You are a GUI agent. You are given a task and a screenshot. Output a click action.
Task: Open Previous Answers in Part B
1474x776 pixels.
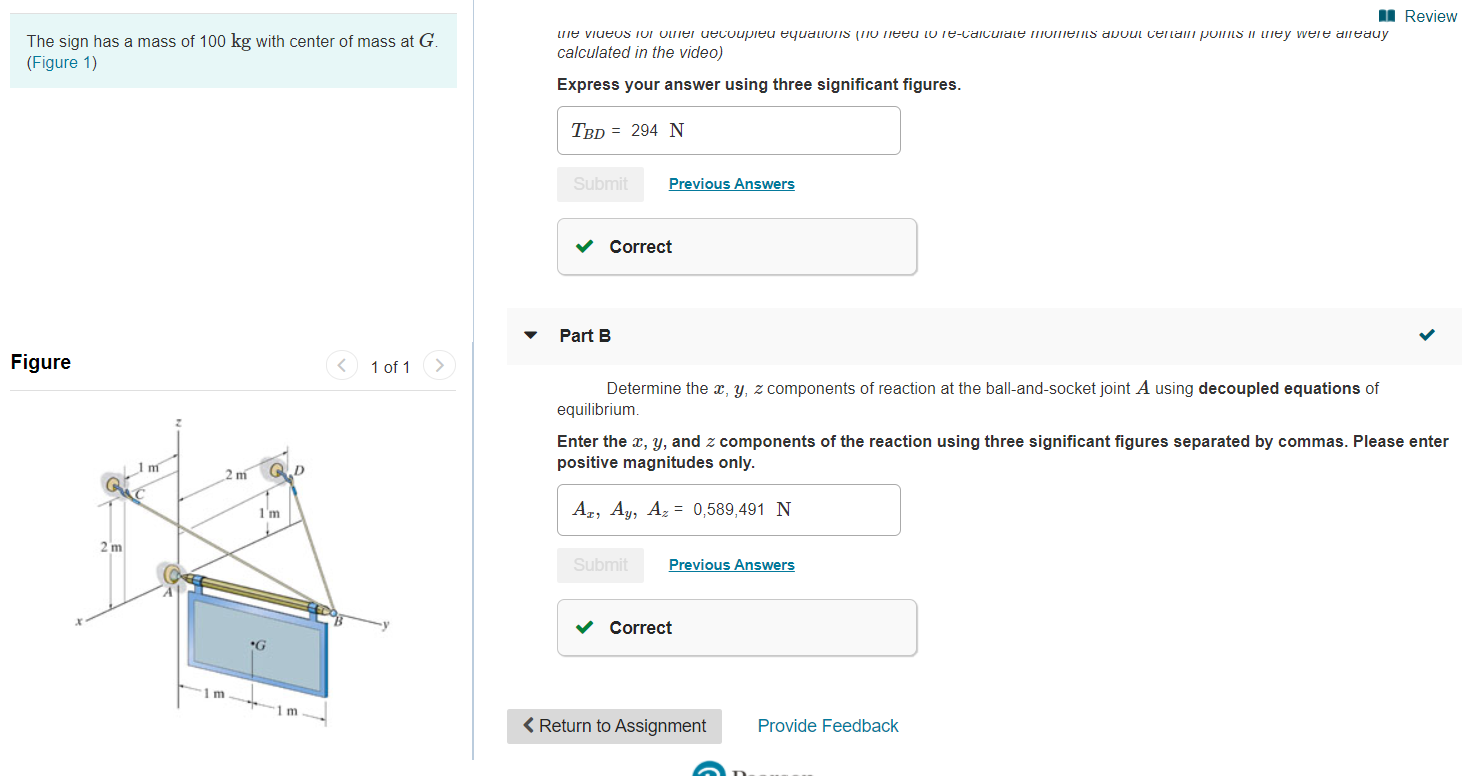pos(731,564)
